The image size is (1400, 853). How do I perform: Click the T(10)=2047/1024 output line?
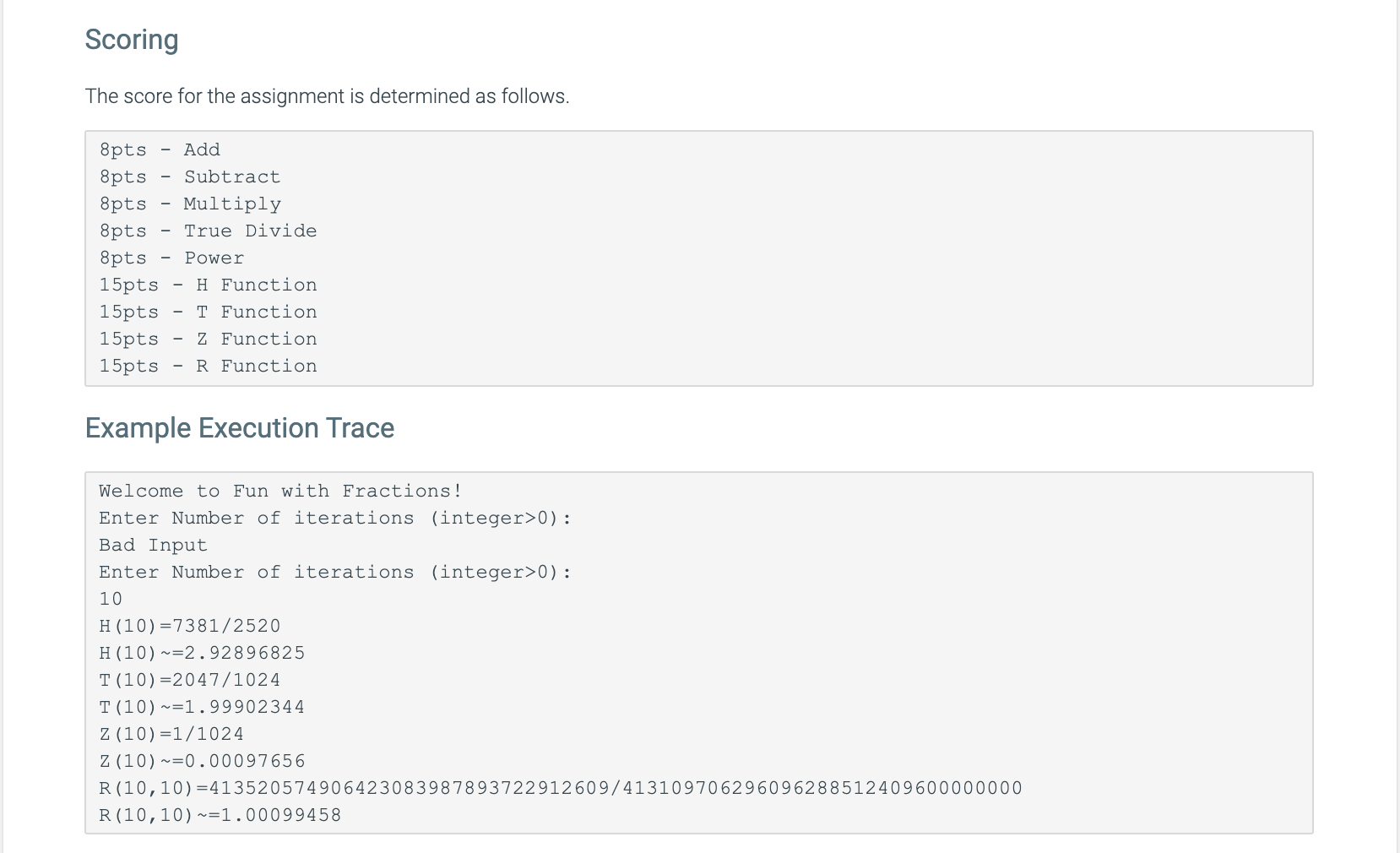[189, 681]
